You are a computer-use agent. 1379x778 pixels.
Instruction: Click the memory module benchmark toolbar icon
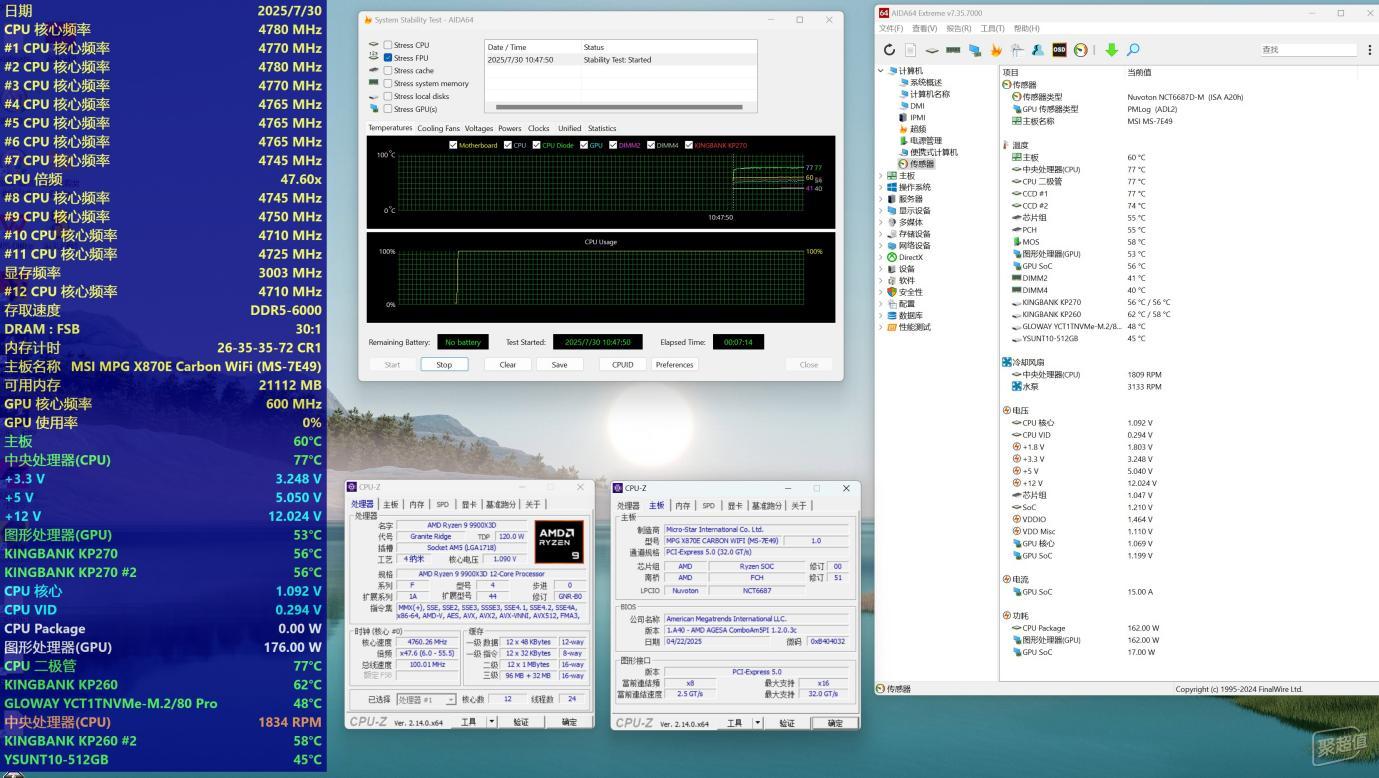click(x=953, y=50)
